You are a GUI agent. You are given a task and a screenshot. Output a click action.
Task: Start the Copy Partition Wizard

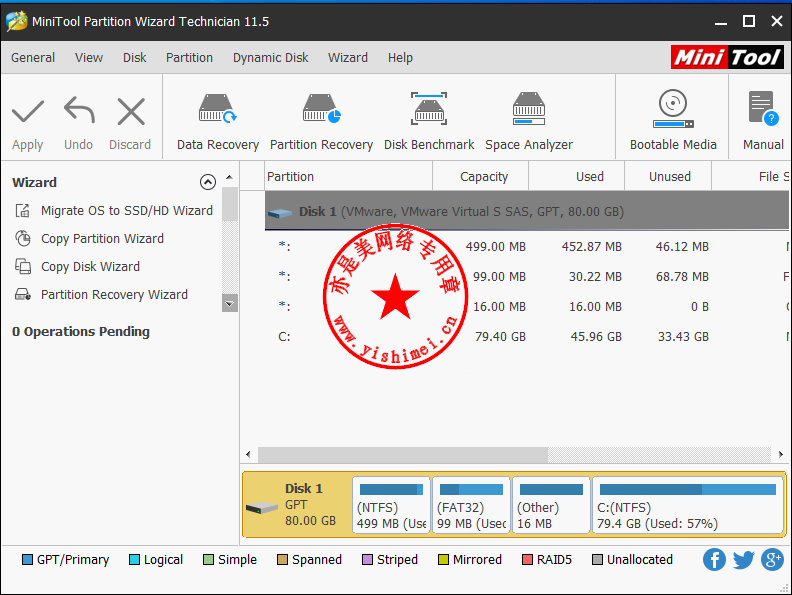coord(103,238)
